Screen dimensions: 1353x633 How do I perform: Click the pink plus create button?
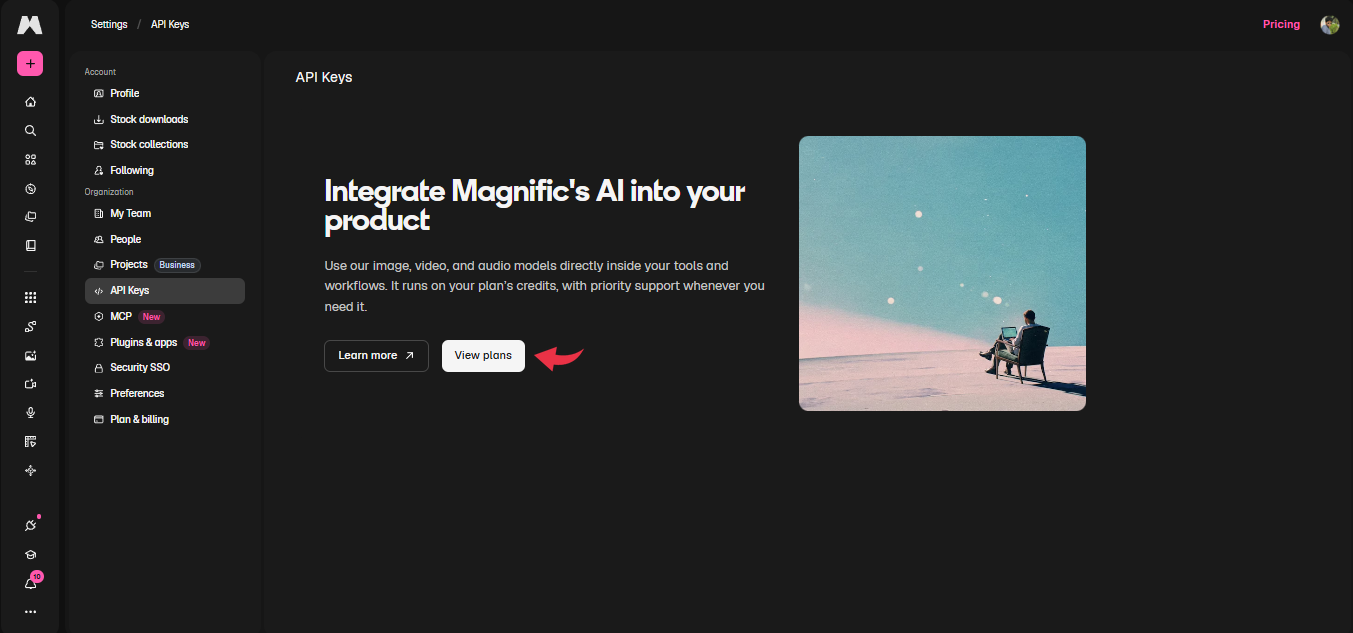pyautogui.click(x=30, y=64)
